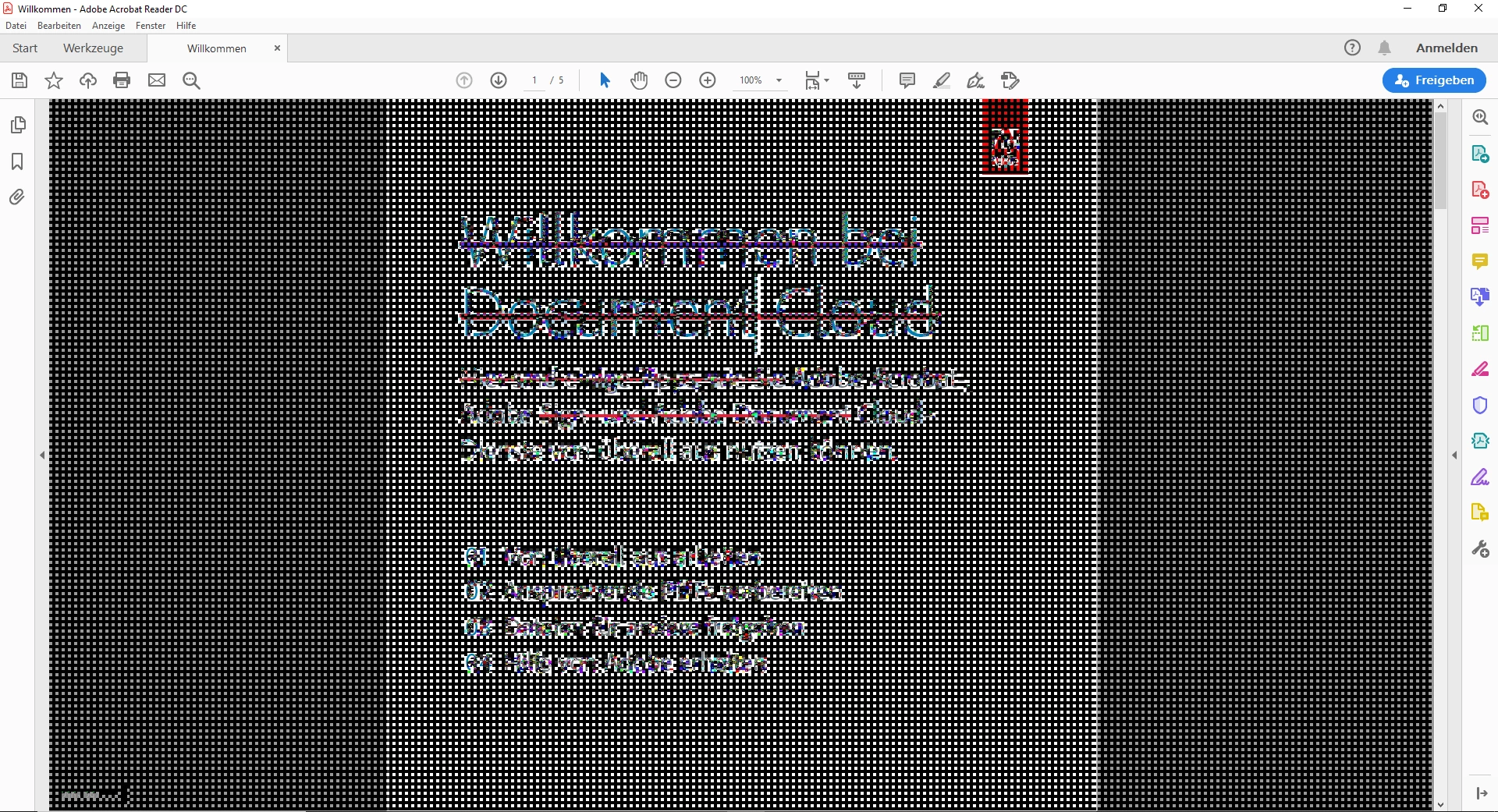The height and width of the screenshot is (812, 1498).
Task: Activate the hand pan tool
Action: [x=639, y=80]
